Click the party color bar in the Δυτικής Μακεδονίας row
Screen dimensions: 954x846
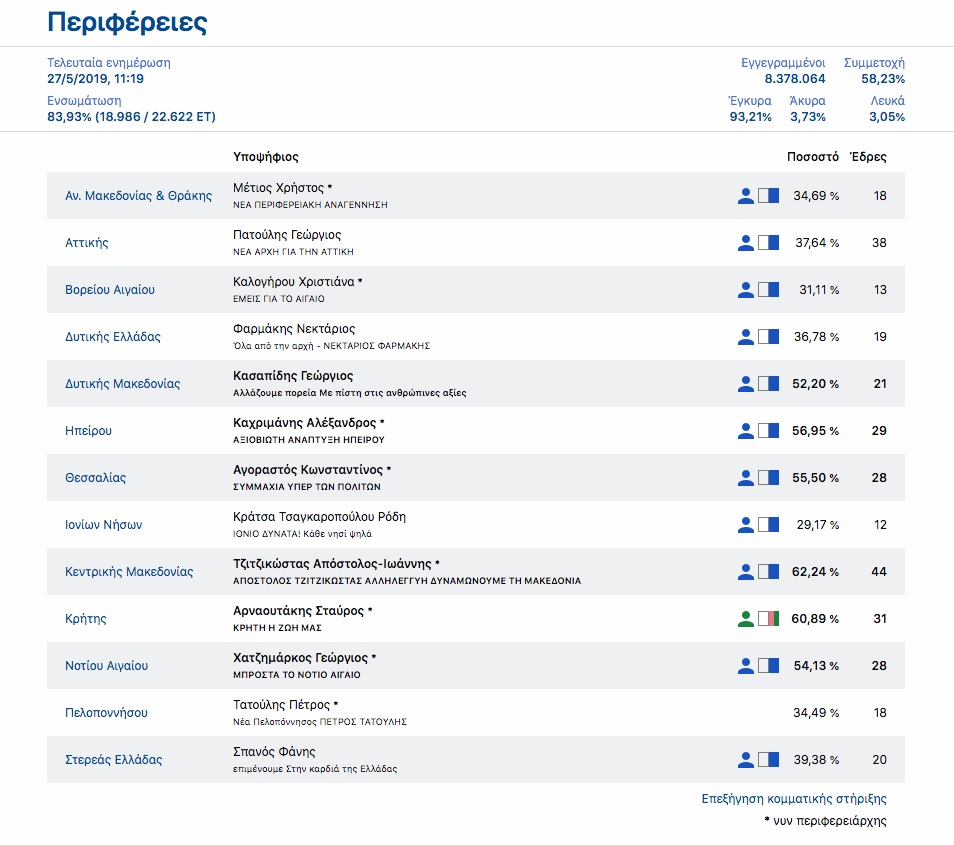pyautogui.click(x=768, y=384)
